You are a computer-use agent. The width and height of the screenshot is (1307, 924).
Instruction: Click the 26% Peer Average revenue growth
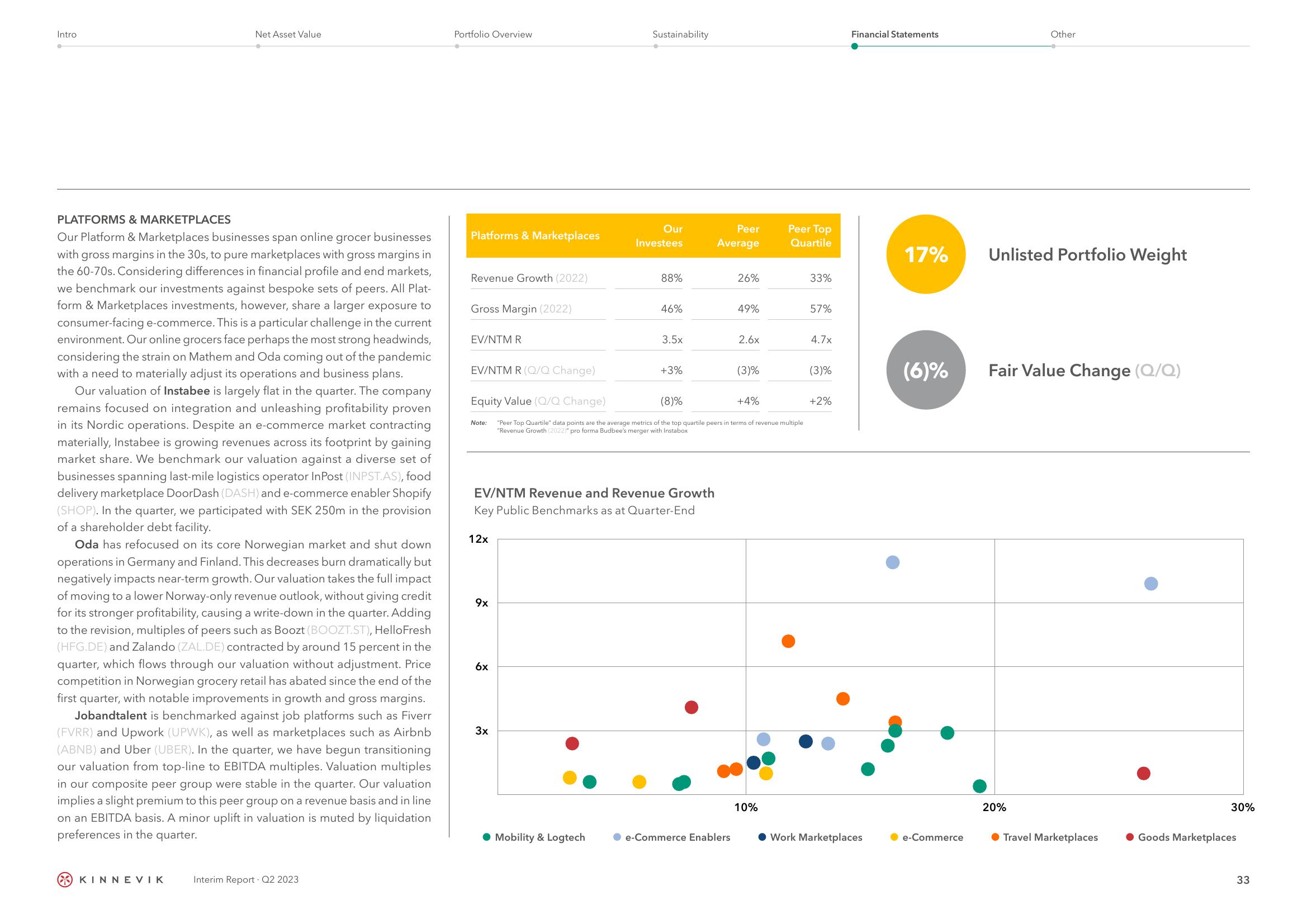coord(748,278)
